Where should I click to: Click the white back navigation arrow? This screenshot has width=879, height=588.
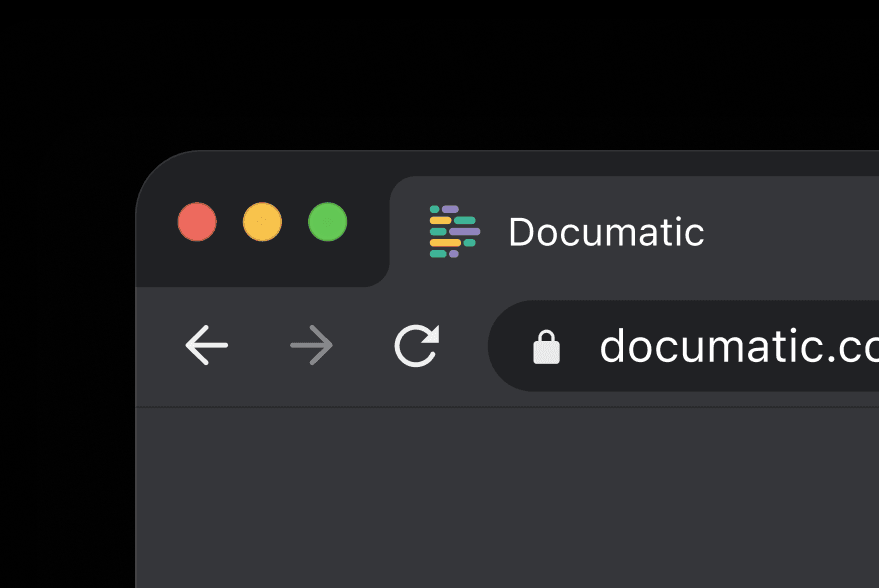[x=206, y=345]
